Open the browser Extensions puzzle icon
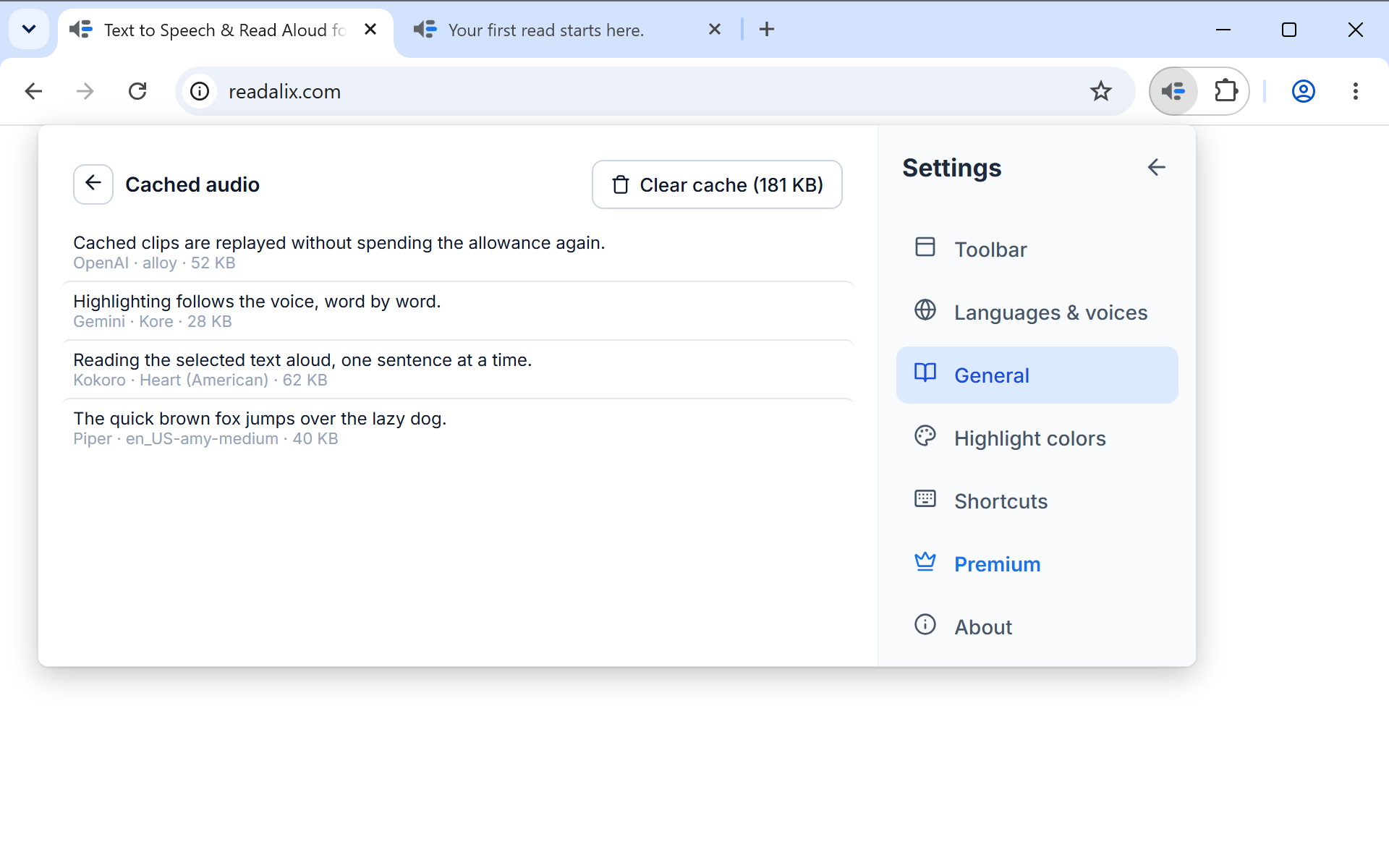 pyautogui.click(x=1226, y=91)
